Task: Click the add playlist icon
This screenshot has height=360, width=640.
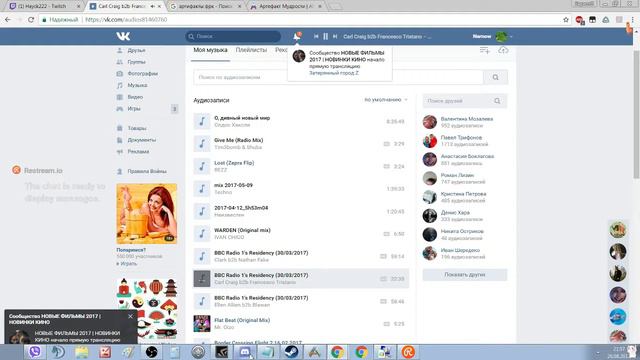Action: (x=484, y=50)
